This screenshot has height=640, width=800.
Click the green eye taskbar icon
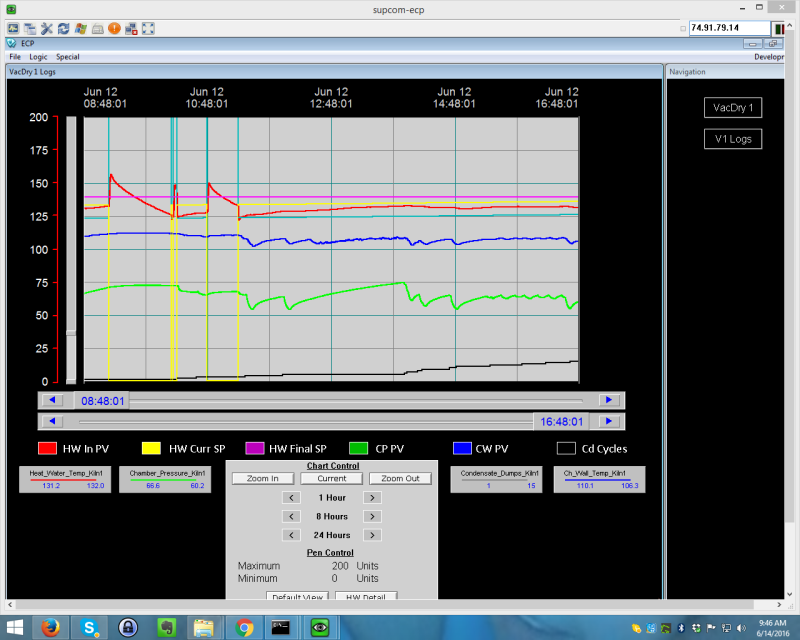tap(320, 627)
